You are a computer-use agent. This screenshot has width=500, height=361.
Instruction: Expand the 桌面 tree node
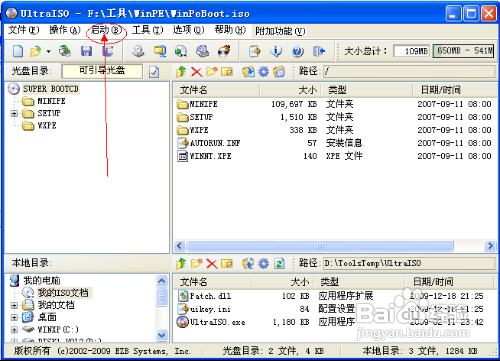[14, 317]
